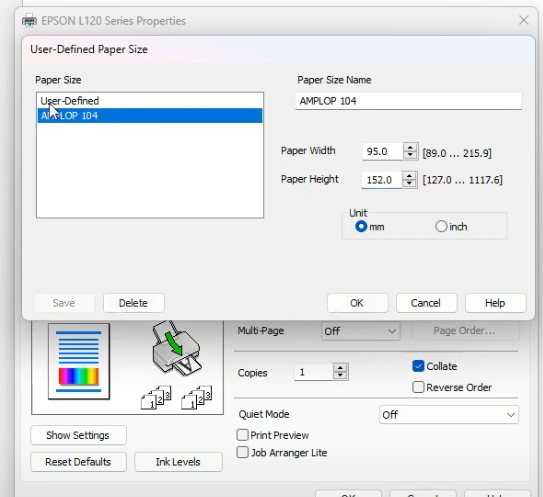Increase Copies with the up arrow
Viewport: 543px width, 497px height.
click(x=340, y=368)
